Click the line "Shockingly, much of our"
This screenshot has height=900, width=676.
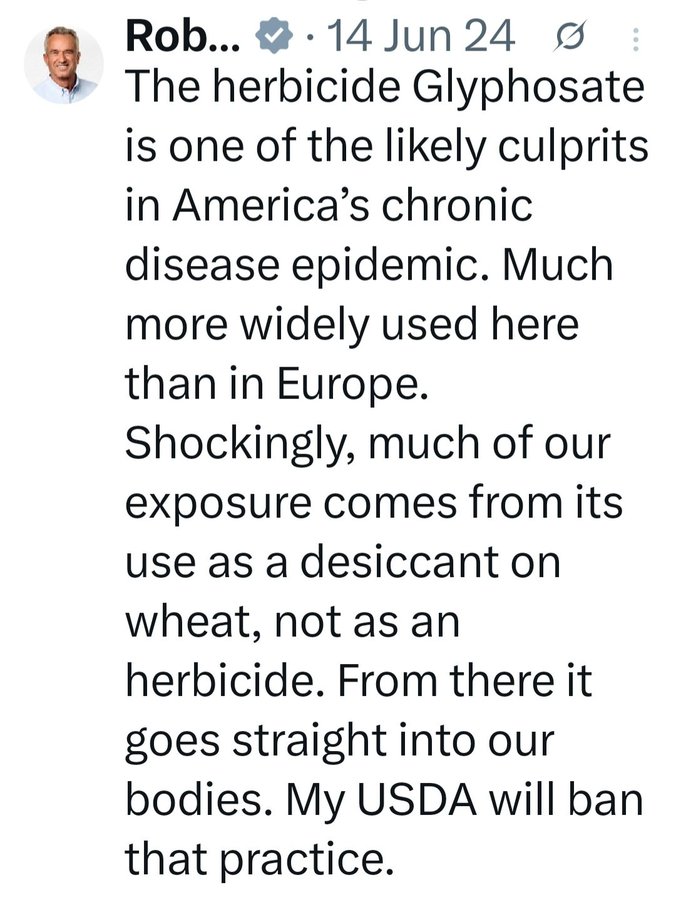[367, 444]
